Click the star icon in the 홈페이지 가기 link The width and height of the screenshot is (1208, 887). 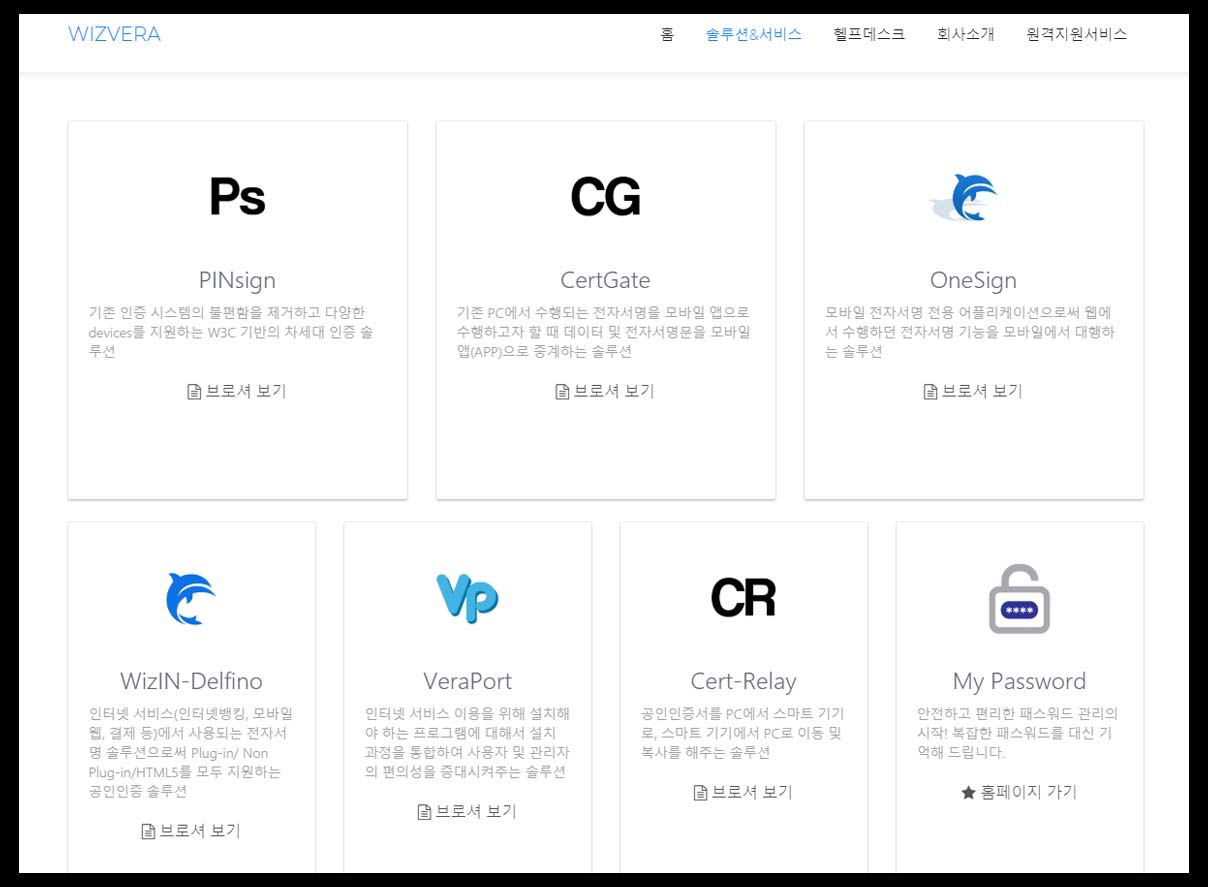(x=968, y=792)
